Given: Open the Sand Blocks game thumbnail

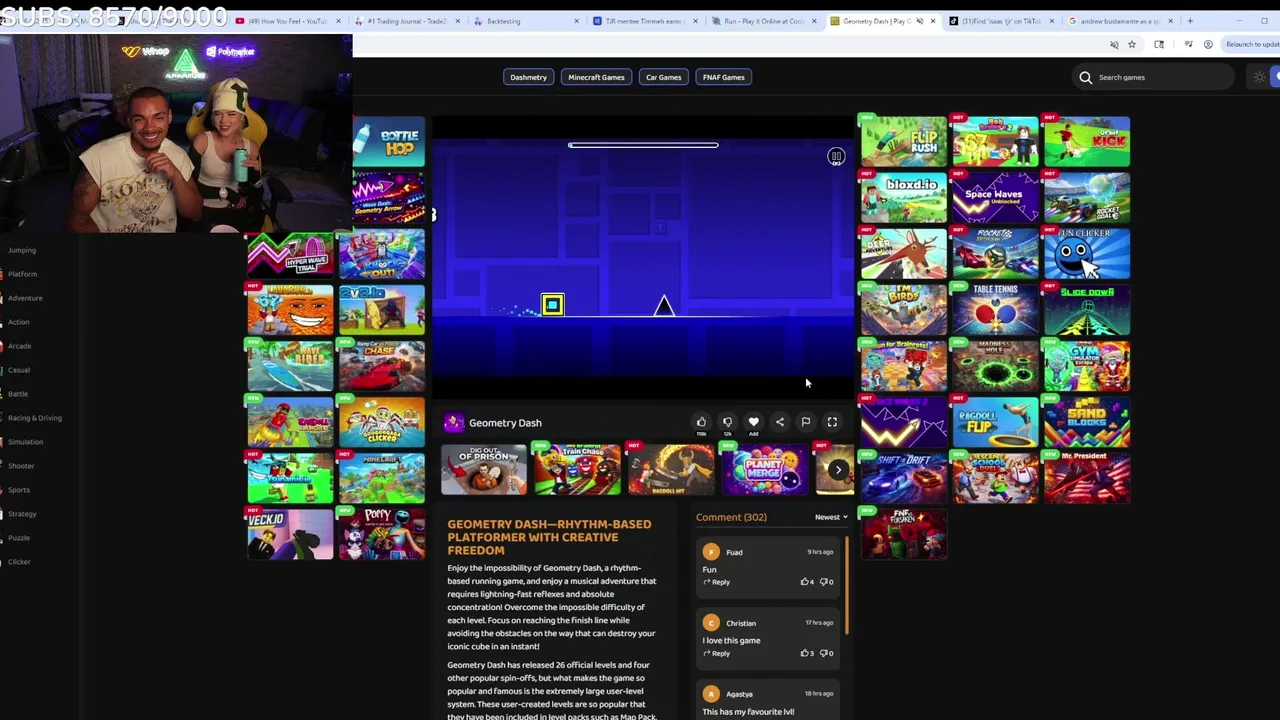Looking at the screenshot, I should point(1087,421).
